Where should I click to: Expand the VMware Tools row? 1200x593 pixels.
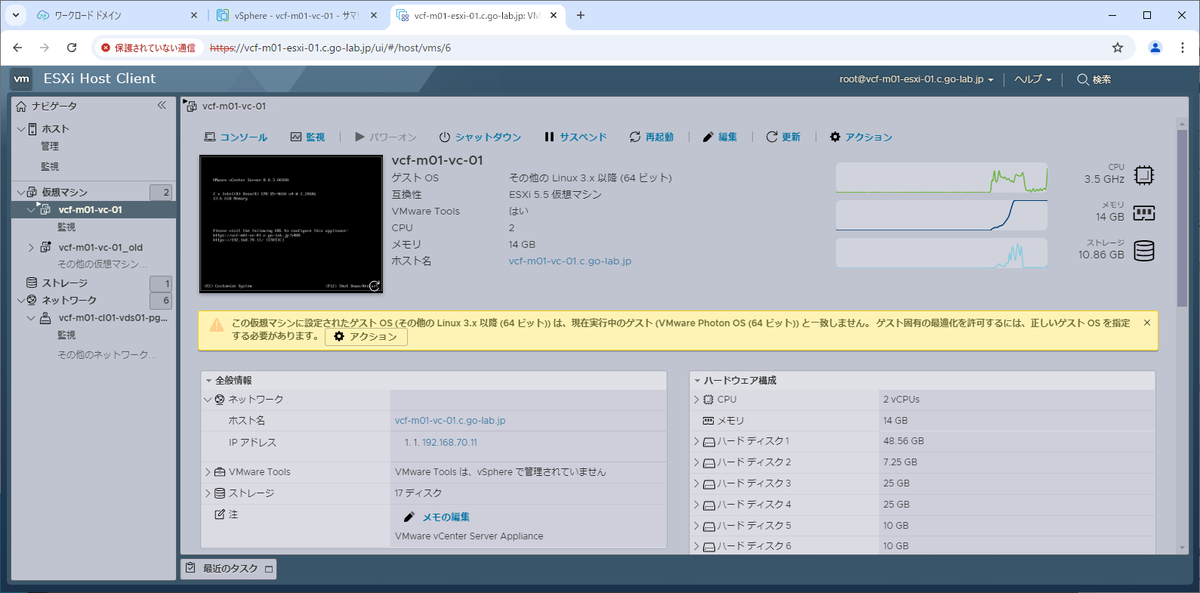point(207,472)
